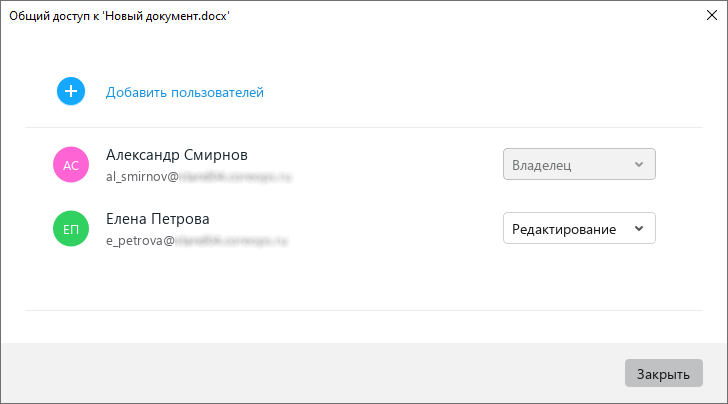This screenshot has height=404, width=728.
Task: Select the pink AC avatar
Action: [x=71, y=165]
